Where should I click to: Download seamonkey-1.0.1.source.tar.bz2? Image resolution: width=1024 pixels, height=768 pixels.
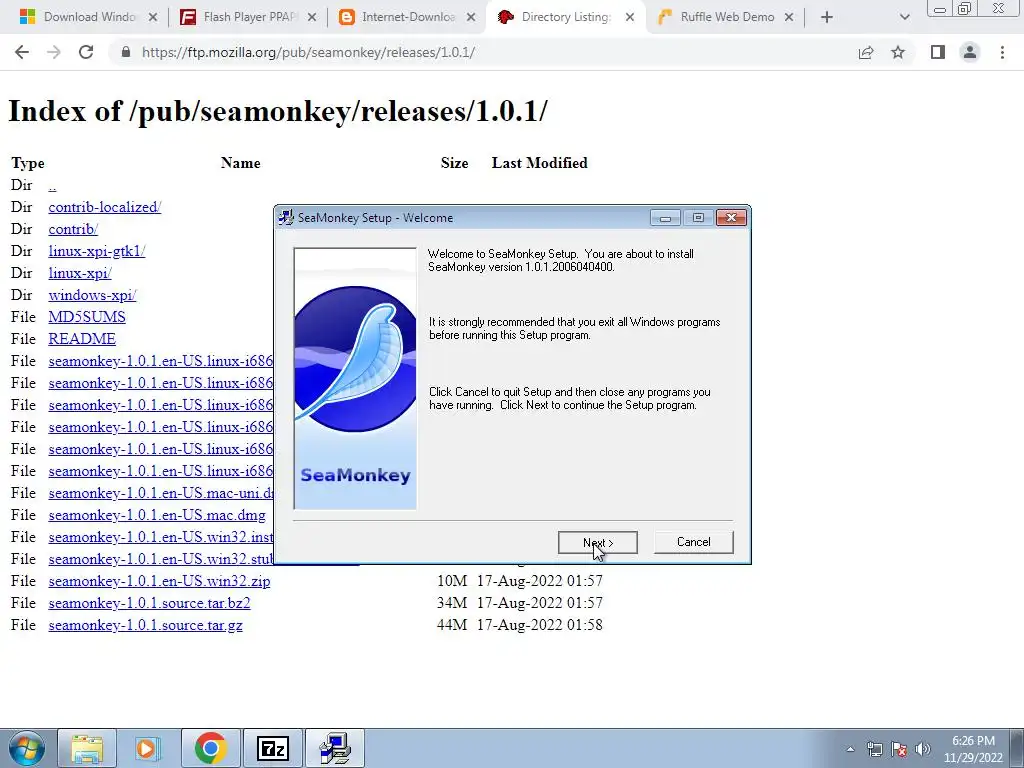tap(150, 603)
